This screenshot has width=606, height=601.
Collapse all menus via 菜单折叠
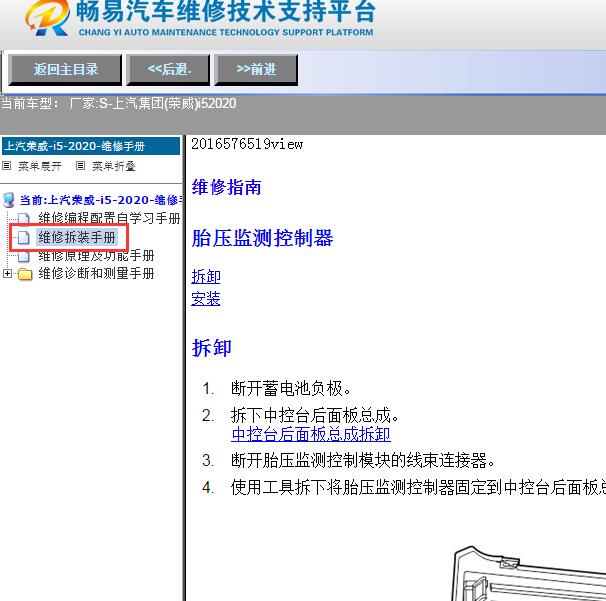[113, 166]
